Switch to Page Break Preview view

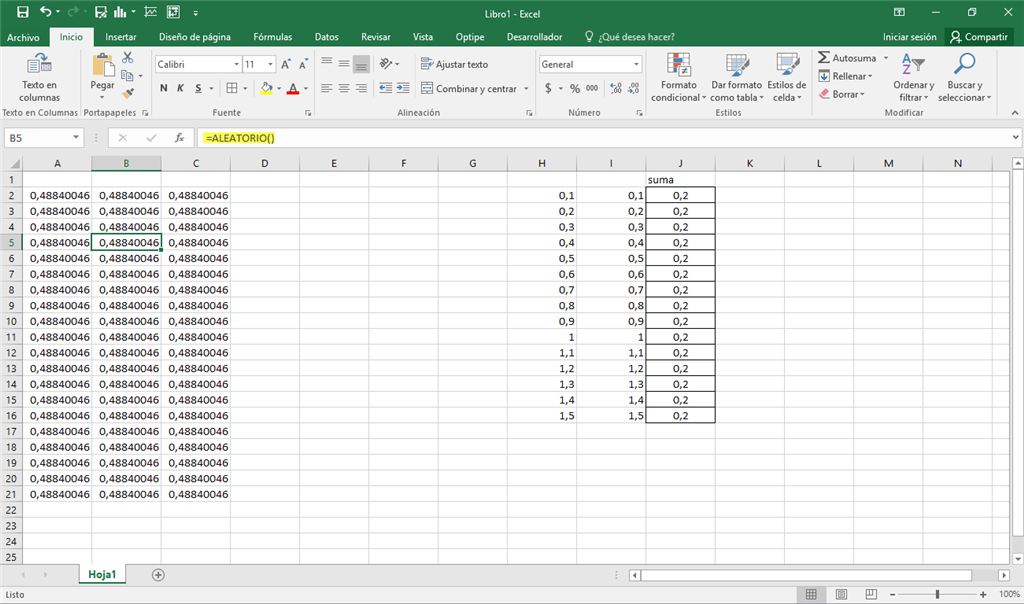point(871,594)
